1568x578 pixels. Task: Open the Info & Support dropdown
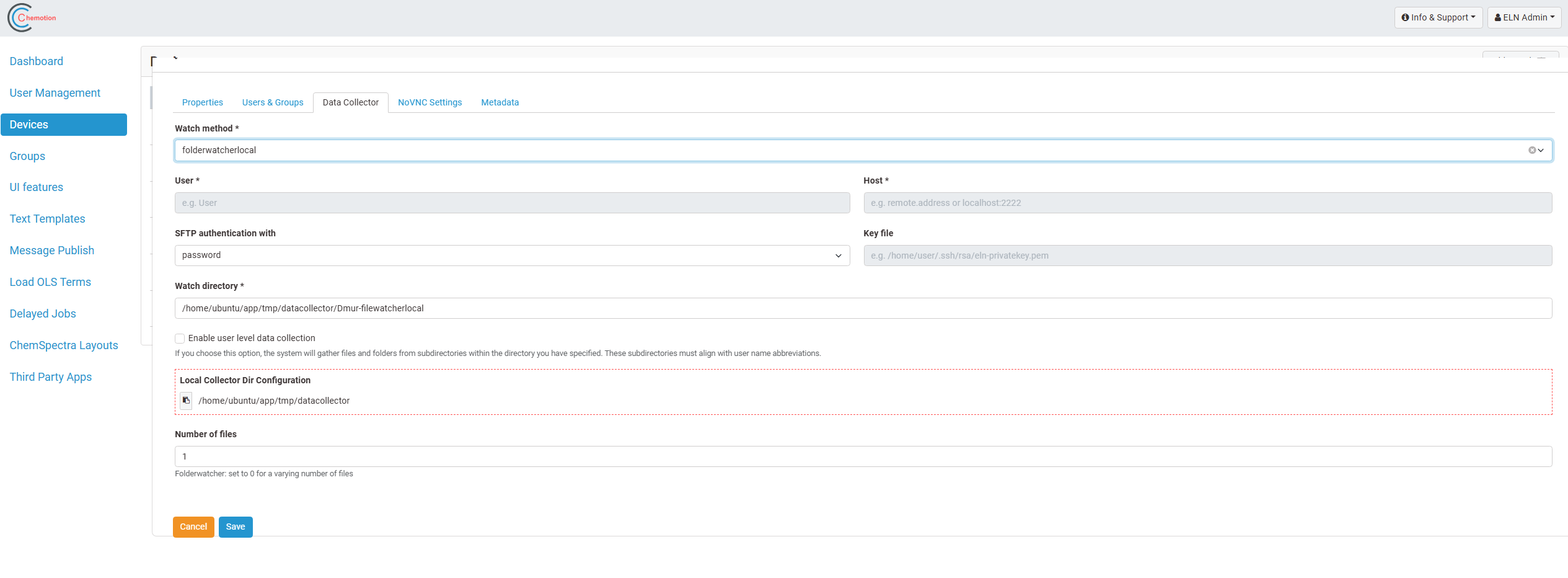pos(1438,17)
